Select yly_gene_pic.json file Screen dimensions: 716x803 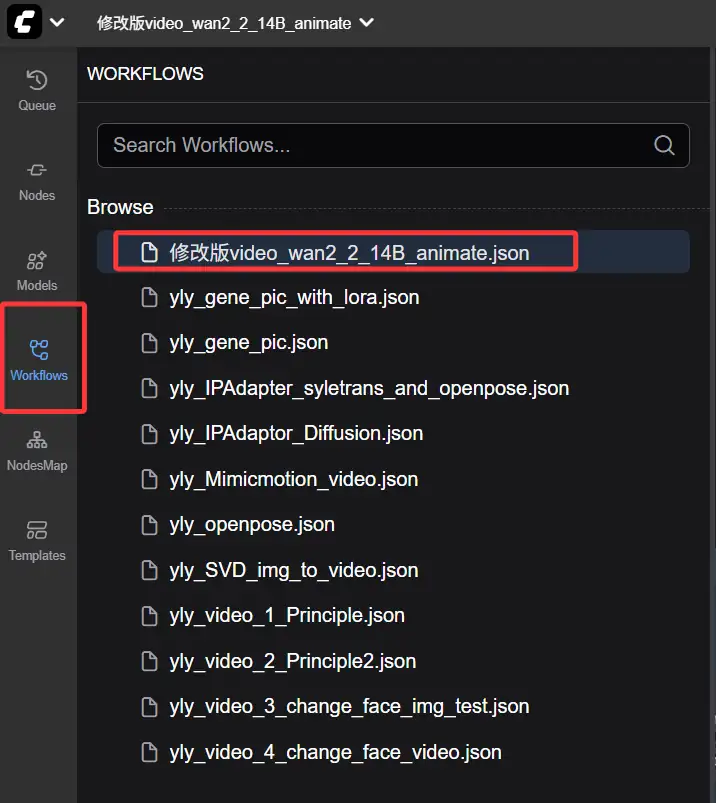click(248, 342)
